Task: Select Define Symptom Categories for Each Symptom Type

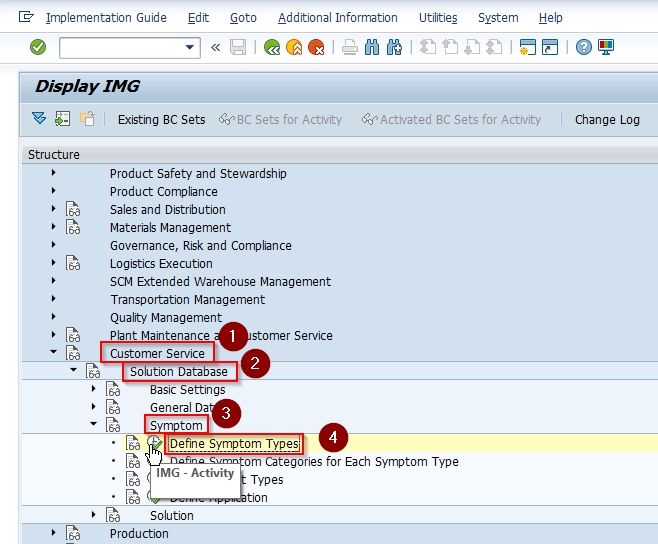Action: 314,462
